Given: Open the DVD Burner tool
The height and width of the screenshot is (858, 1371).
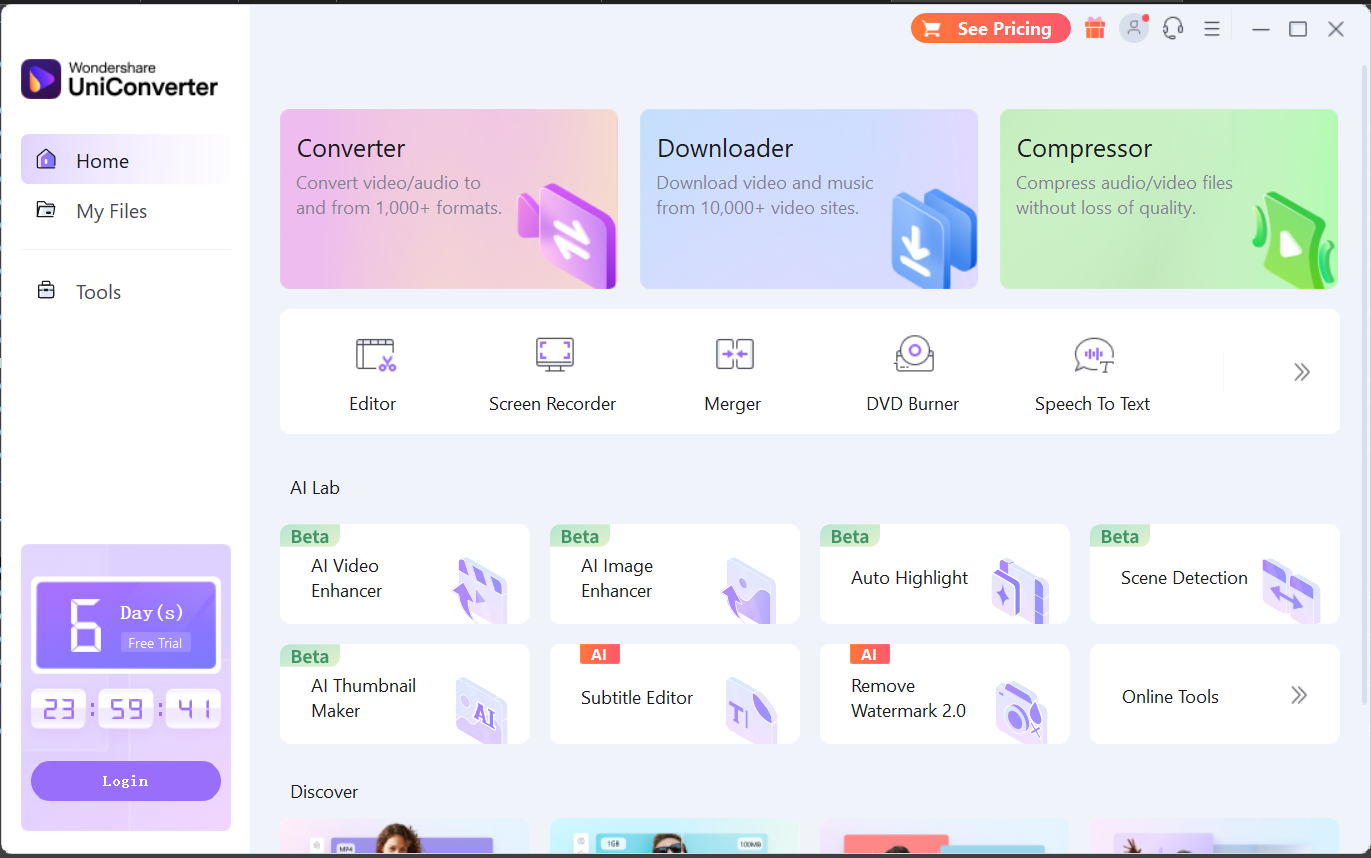Looking at the screenshot, I should pyautogui.click(x=912, y=372).
